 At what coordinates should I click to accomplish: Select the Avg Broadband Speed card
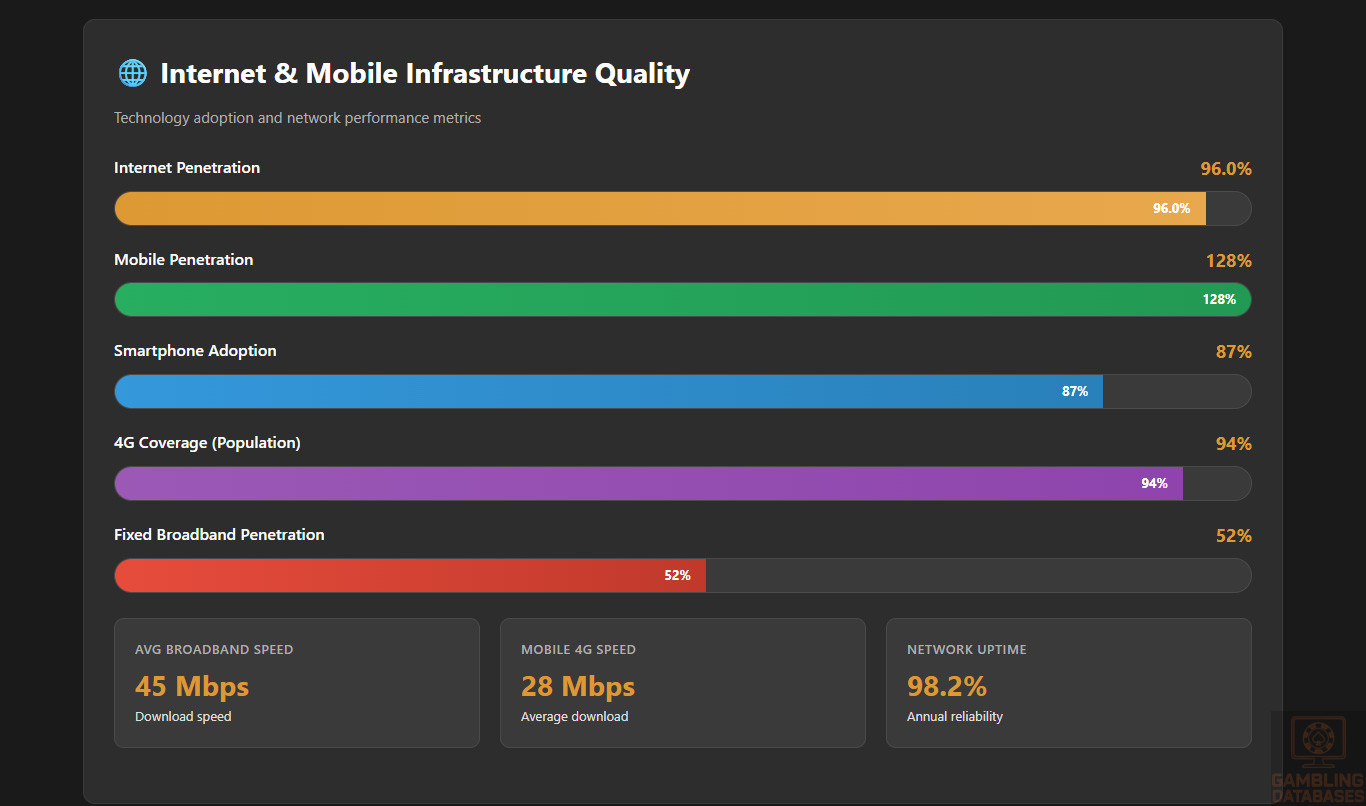[x=296, y=683]
